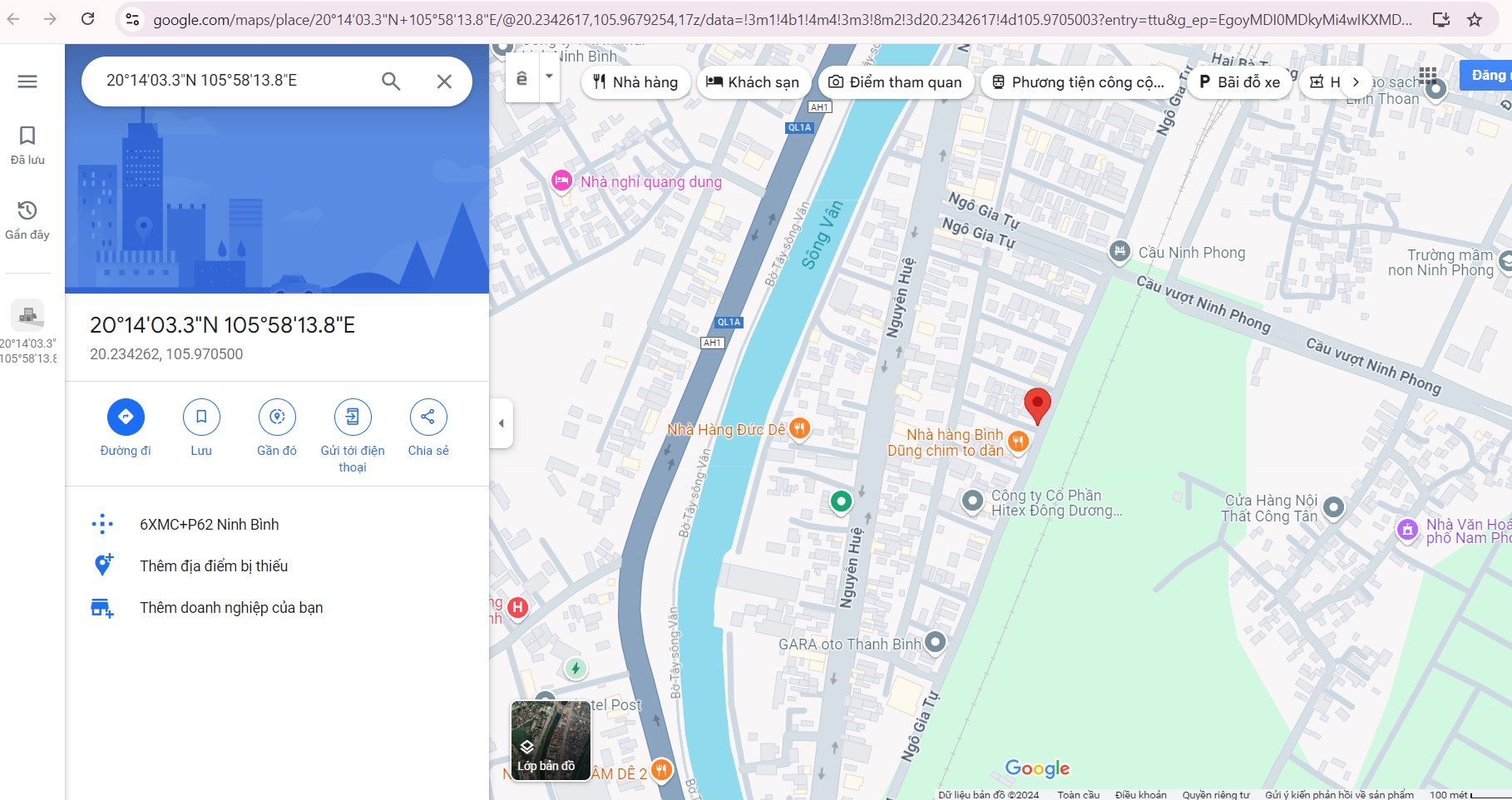Open the Gần đây recent history
This screenshot has height=800, width=1512.
(x=27, y=220)
